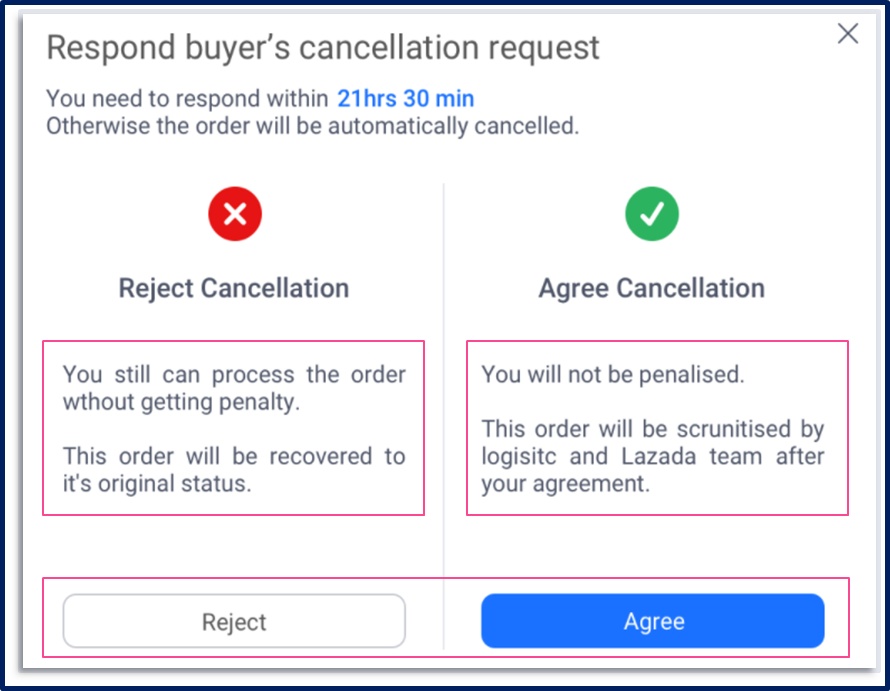The image size is (890, 691).
Task: Select the Agree Cancellation heading
Action: tap(652, 288)
